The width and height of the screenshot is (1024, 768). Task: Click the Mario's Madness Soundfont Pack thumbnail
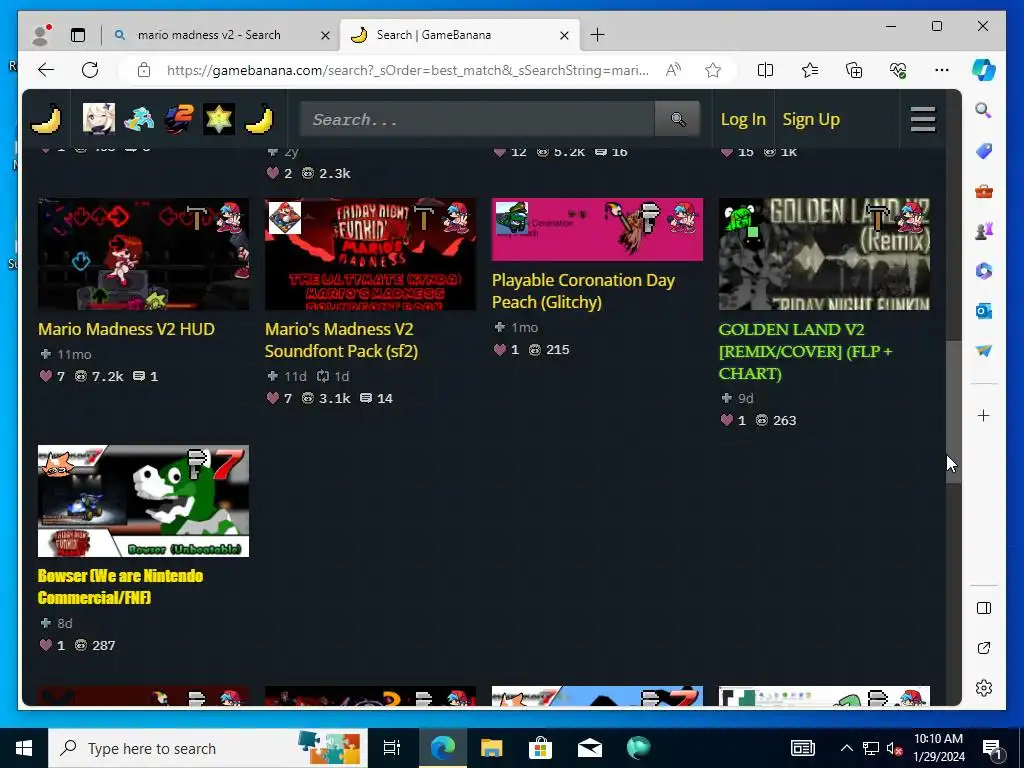point(370,254)
